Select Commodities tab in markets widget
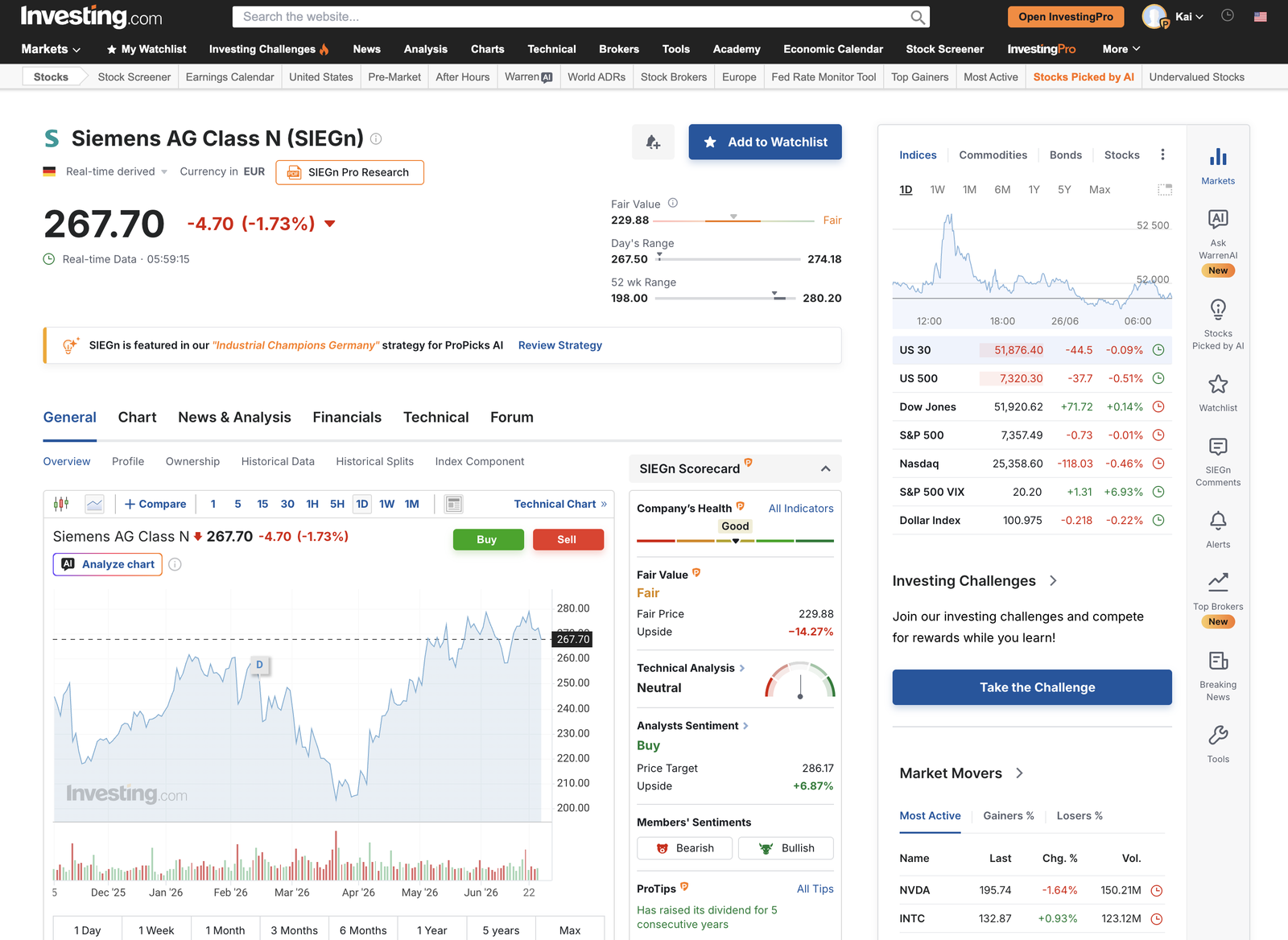Screen dimensions: 1288x940 pyautogui.click(x=993, y=155)
